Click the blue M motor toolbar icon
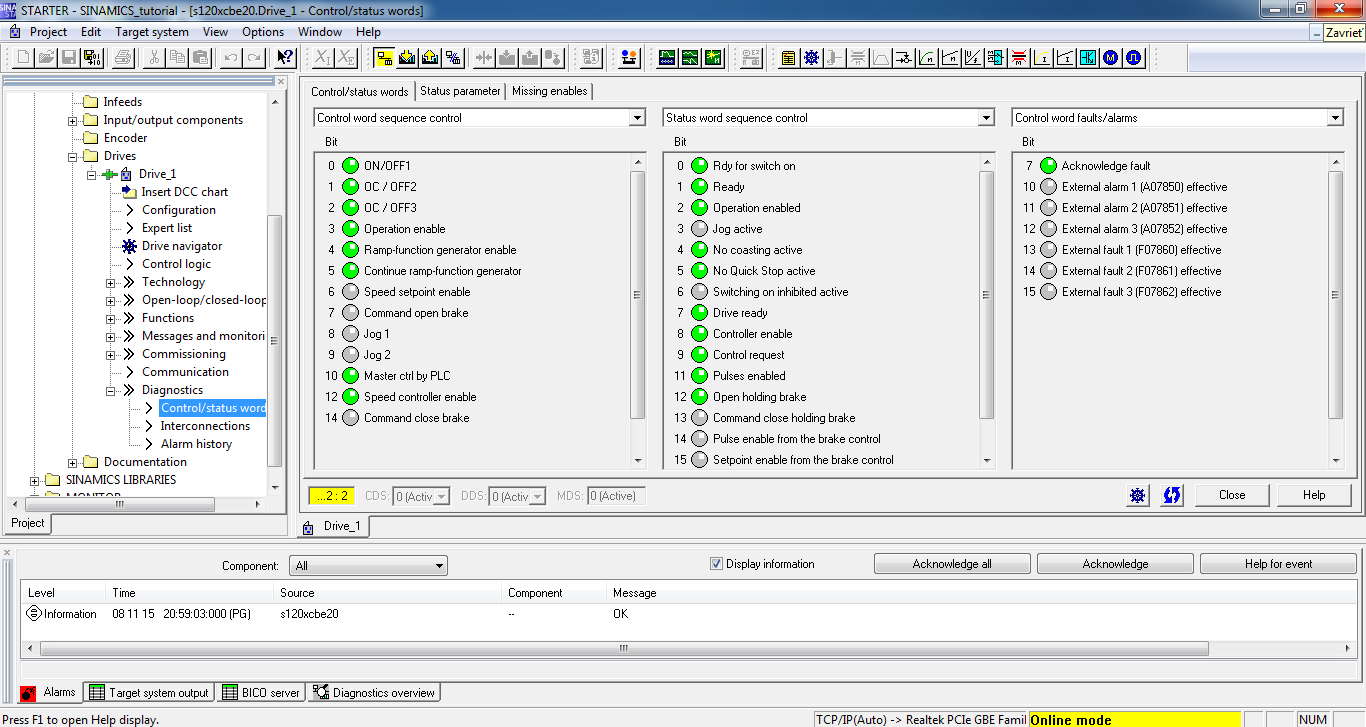This screenshot has width=1366, height=727. point(1111,58)
